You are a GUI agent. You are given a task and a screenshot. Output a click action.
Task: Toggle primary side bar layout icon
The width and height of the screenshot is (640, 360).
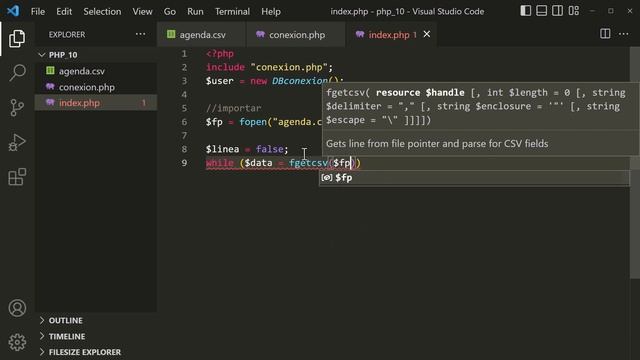click(x=526, y=11)
